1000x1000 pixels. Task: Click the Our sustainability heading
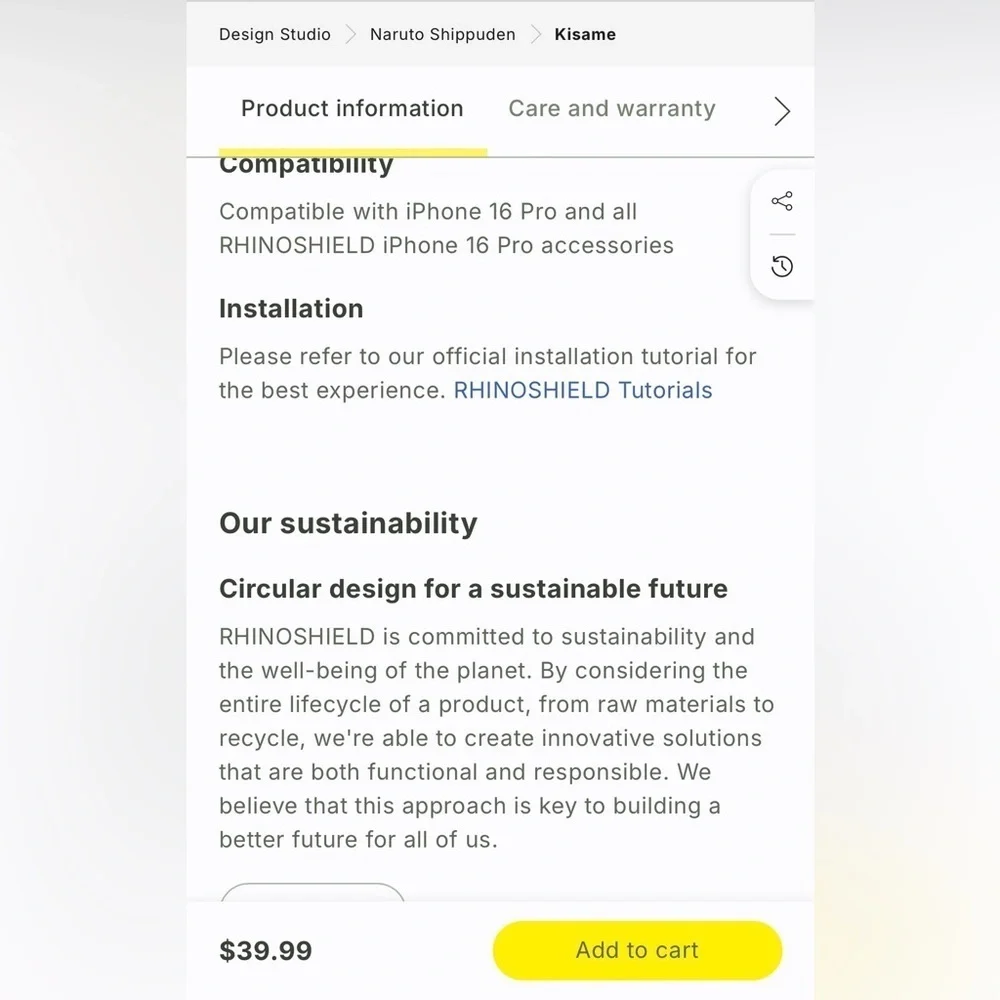click(x=348, y=524)
